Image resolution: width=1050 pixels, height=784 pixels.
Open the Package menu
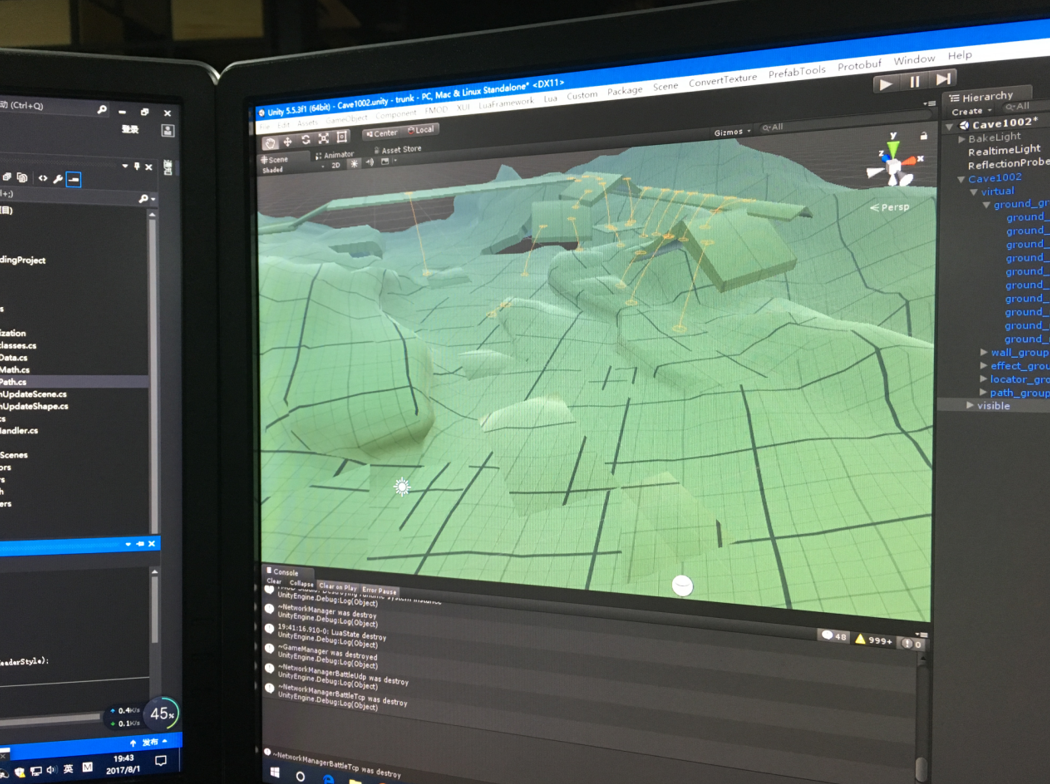(x=625, y=90)
